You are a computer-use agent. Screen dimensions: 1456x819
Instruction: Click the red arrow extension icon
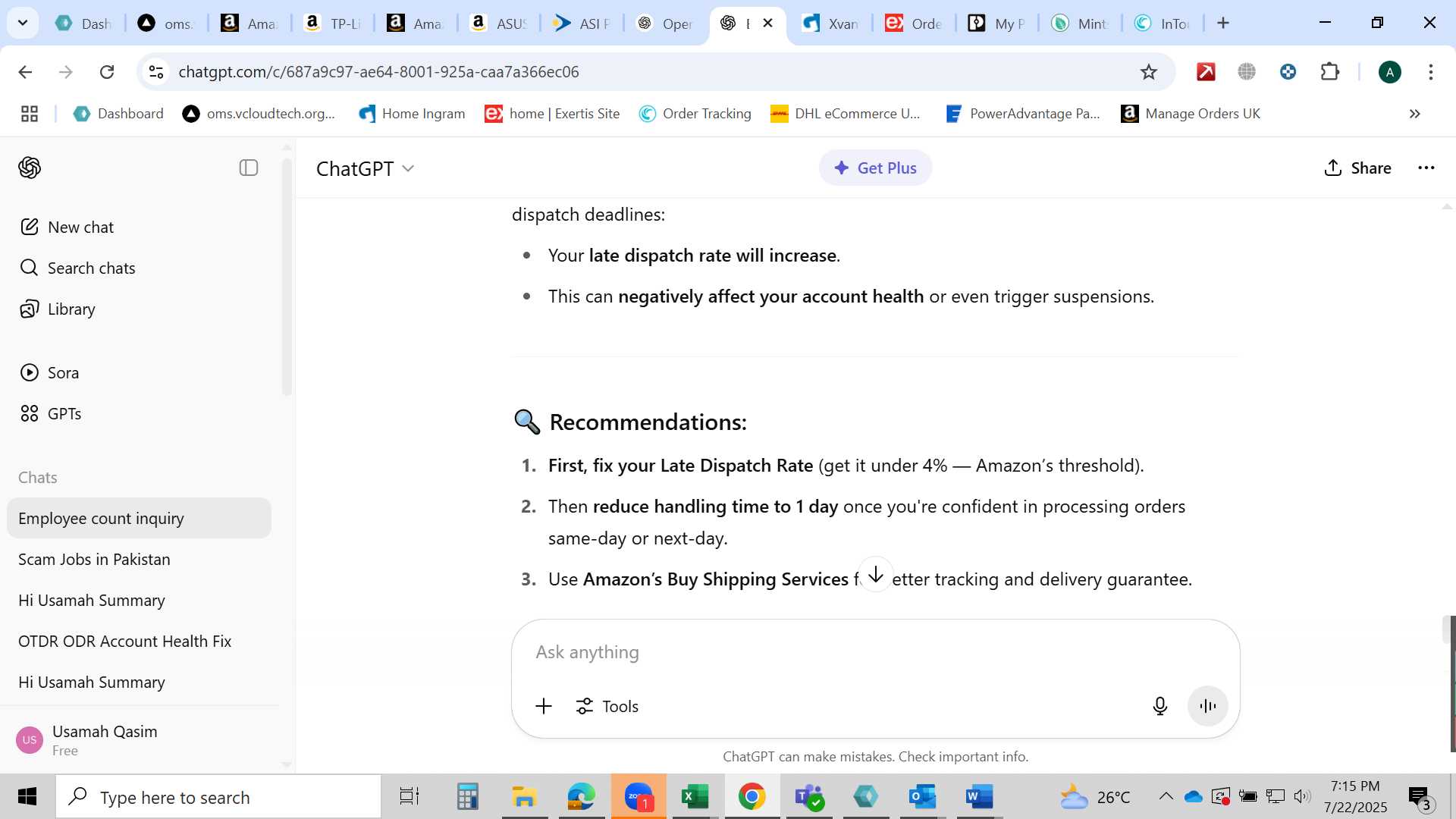tap(1206, 72)
